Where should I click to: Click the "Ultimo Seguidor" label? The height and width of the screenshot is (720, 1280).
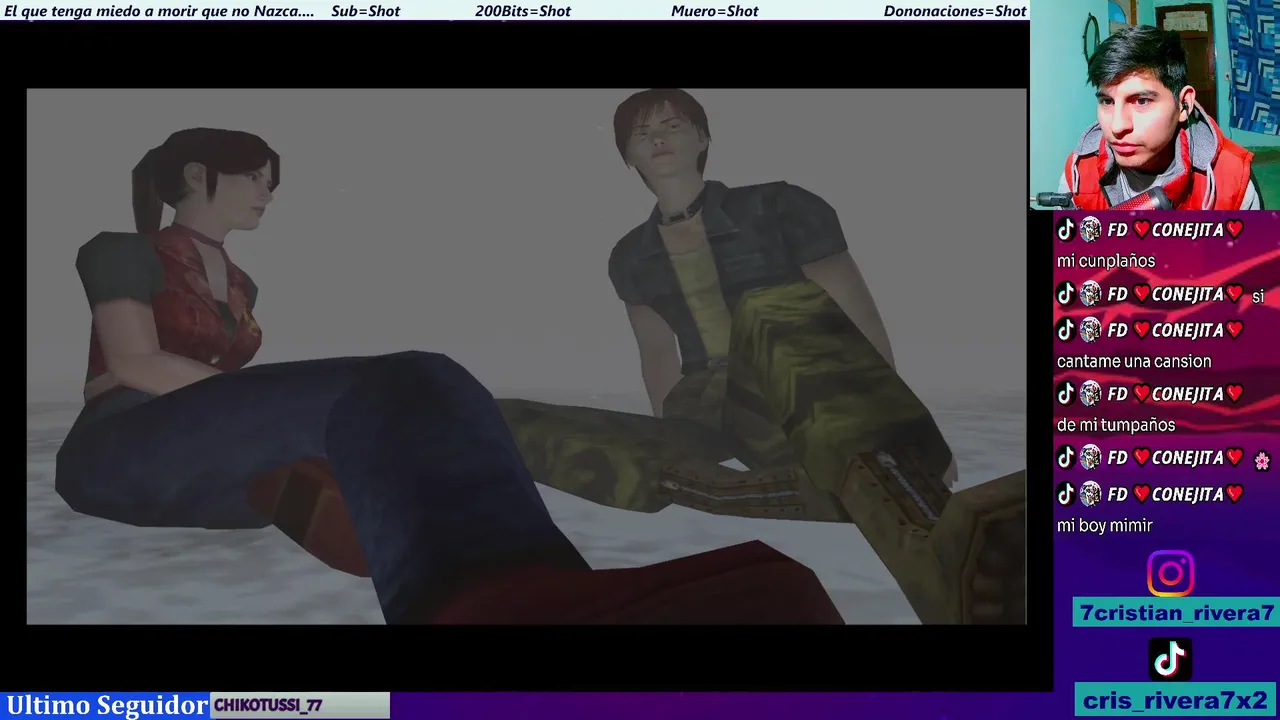107,705
